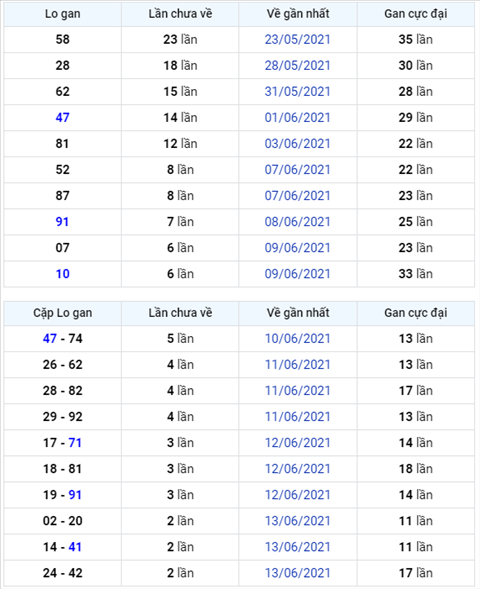
Task: Click the Lo gan column header
Action: (62, 14)
